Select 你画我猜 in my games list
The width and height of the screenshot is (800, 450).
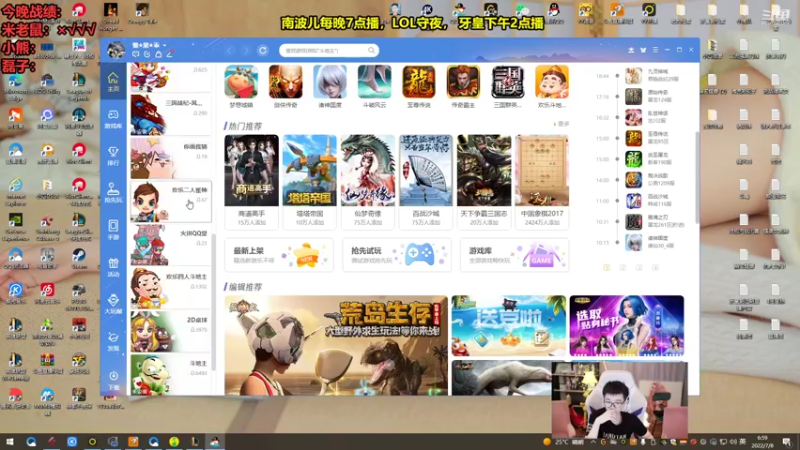point(171,158)
